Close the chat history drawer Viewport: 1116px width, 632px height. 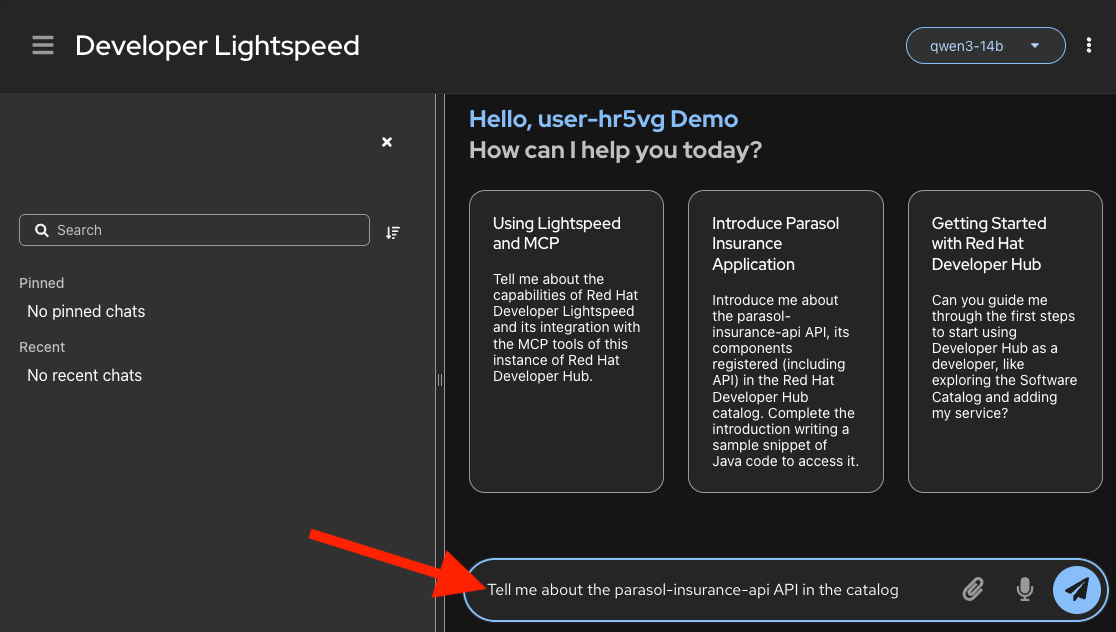386,142
